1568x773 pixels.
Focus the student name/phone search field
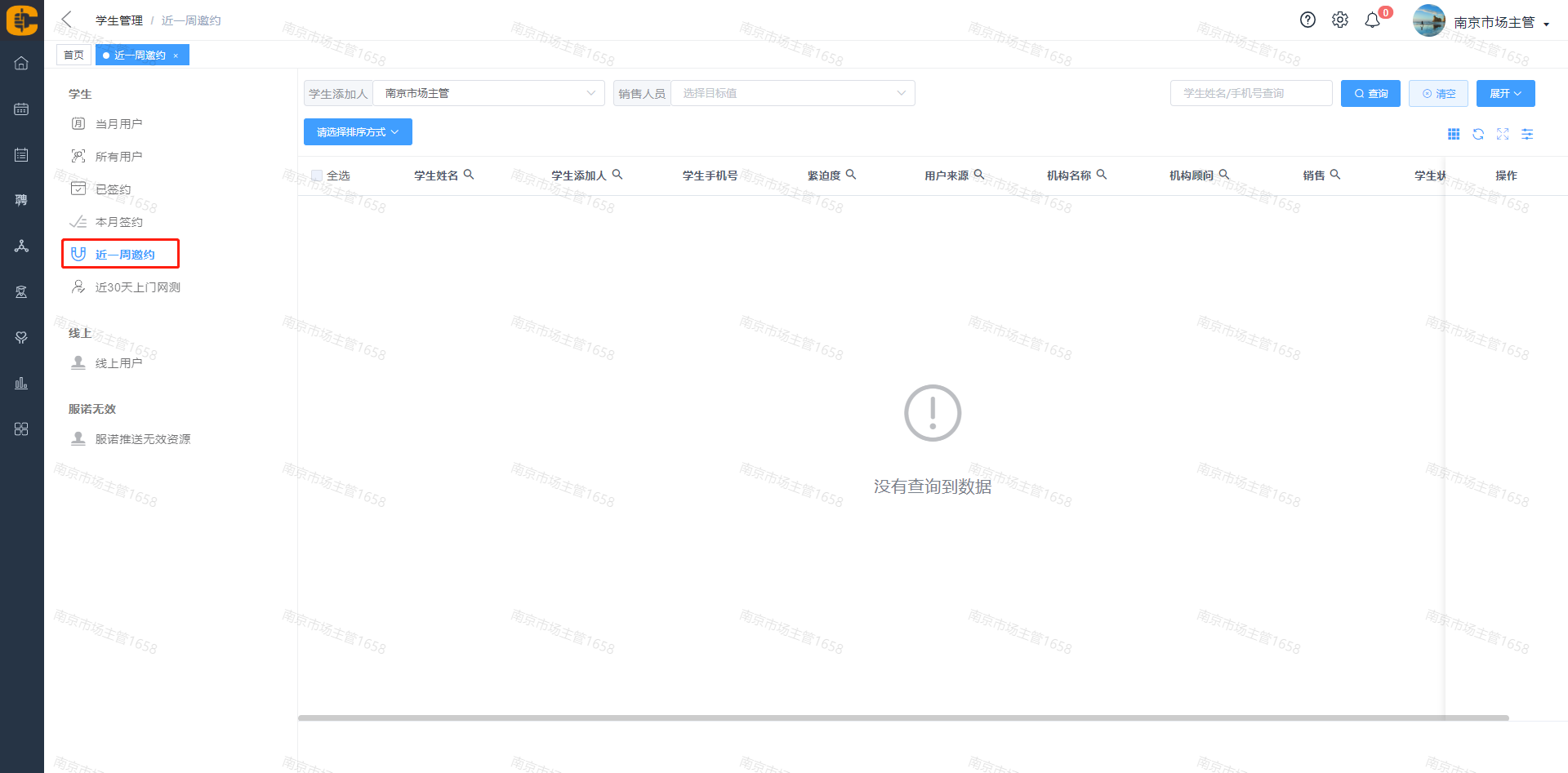click(x=1250, y=93)
